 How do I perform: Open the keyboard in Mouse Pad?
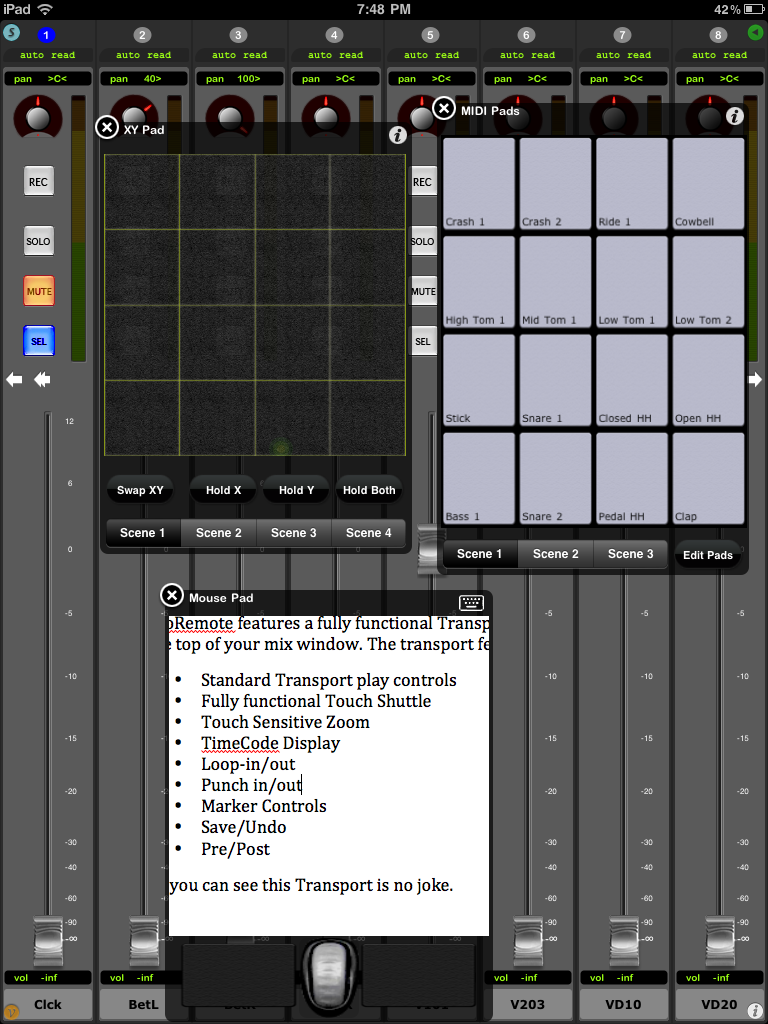(x=471, y=601)
